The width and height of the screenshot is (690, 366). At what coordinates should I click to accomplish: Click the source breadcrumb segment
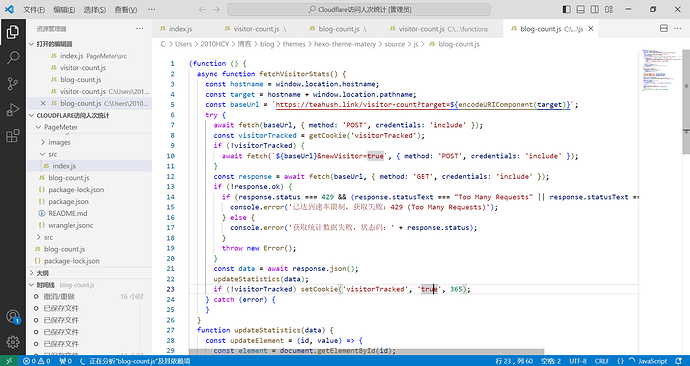[x=394, y=44]
